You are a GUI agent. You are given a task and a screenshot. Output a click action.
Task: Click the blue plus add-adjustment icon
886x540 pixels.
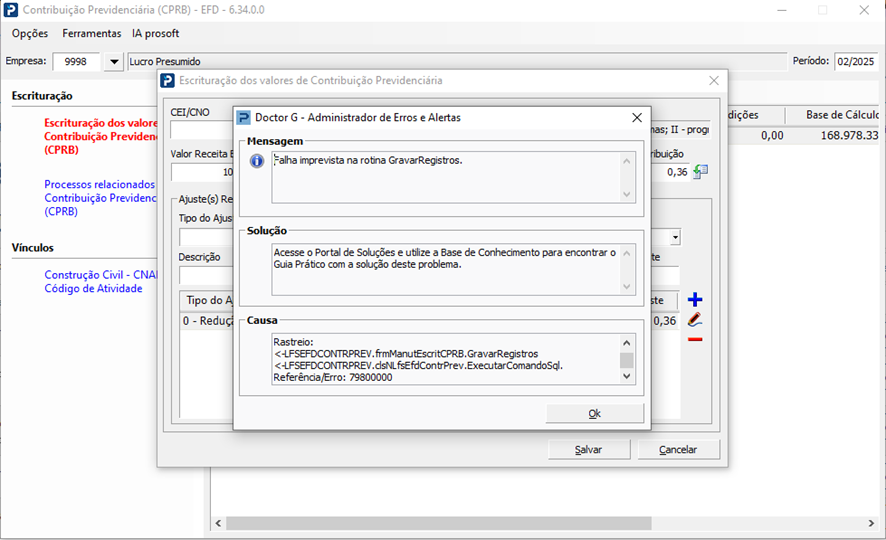[x=695, y=299]
